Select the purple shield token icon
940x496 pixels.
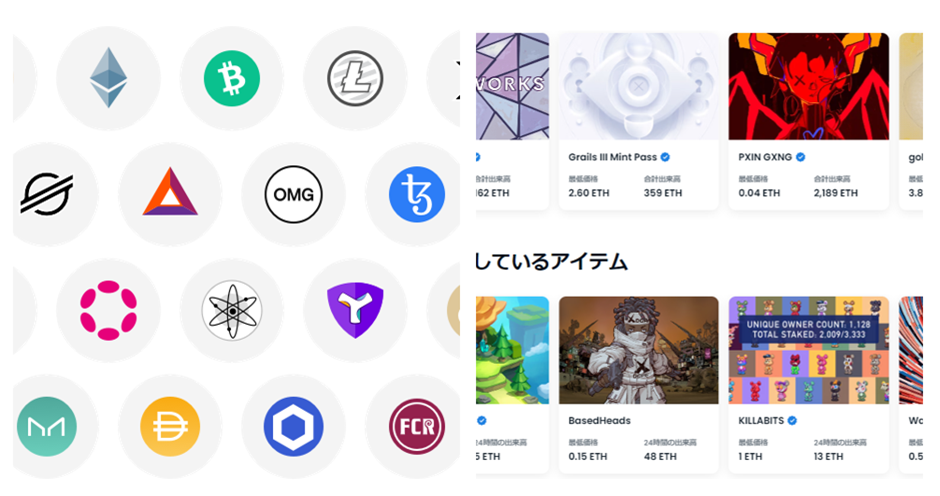(x=355, y=310)
